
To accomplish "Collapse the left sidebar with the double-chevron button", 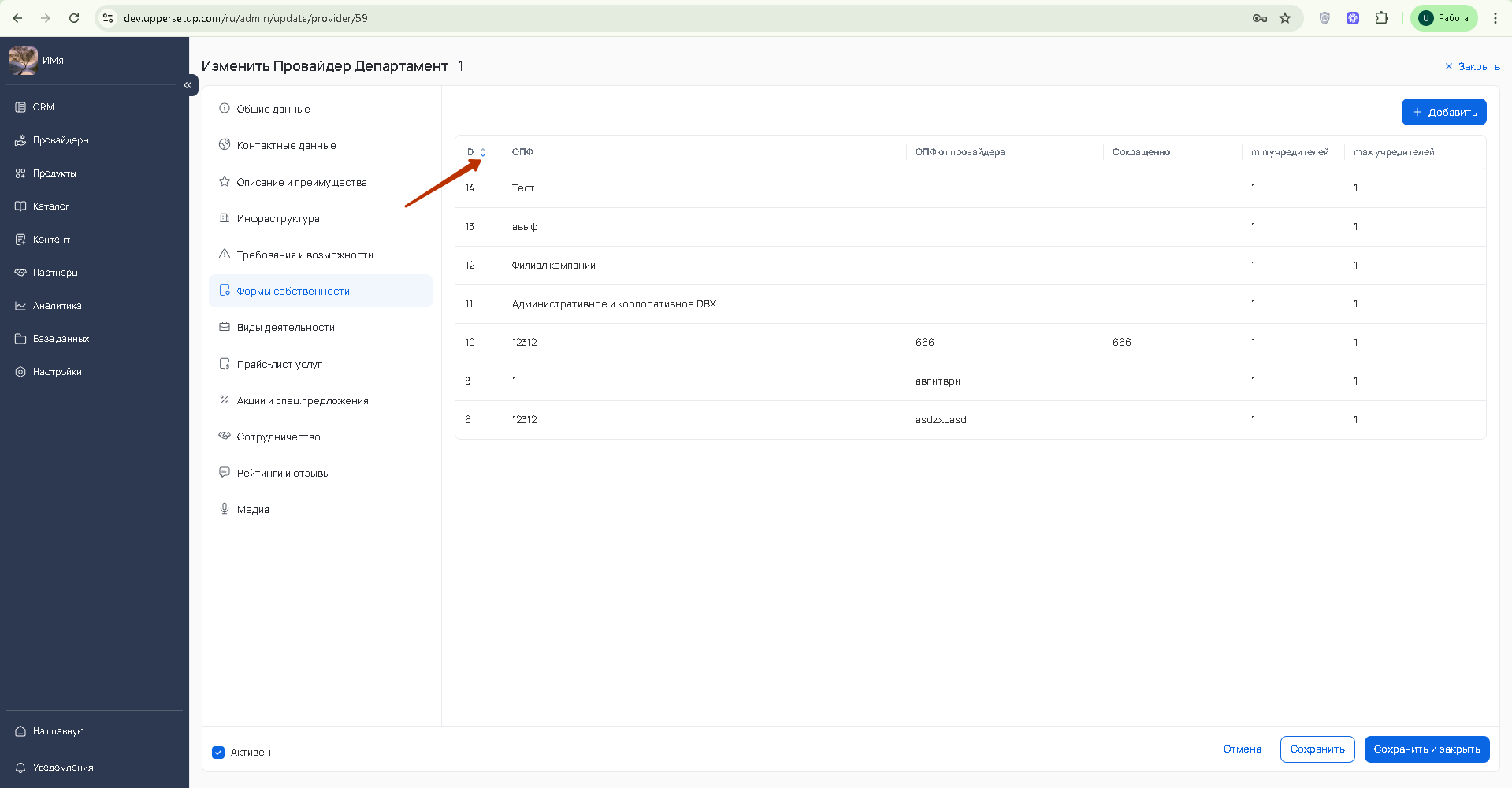I will pos(188,85).
